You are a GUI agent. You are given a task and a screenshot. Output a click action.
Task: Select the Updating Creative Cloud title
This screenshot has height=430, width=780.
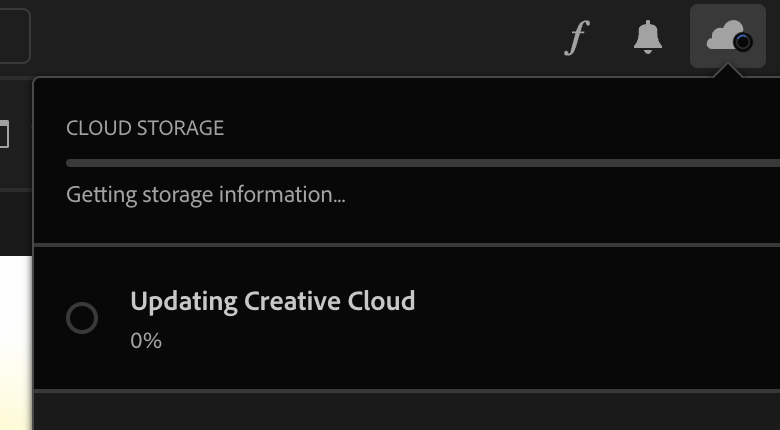pyautogui.click(x=272, y=301)
